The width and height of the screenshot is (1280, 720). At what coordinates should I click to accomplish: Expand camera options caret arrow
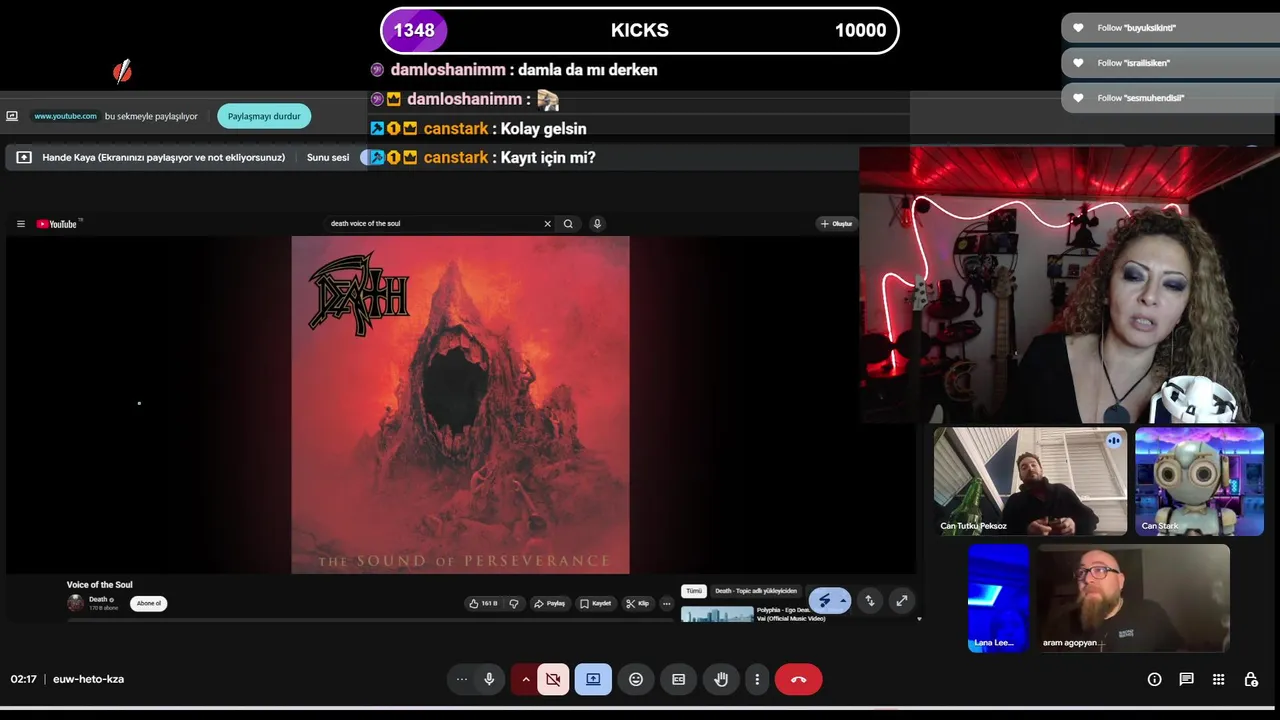click(x=525, y=679)
